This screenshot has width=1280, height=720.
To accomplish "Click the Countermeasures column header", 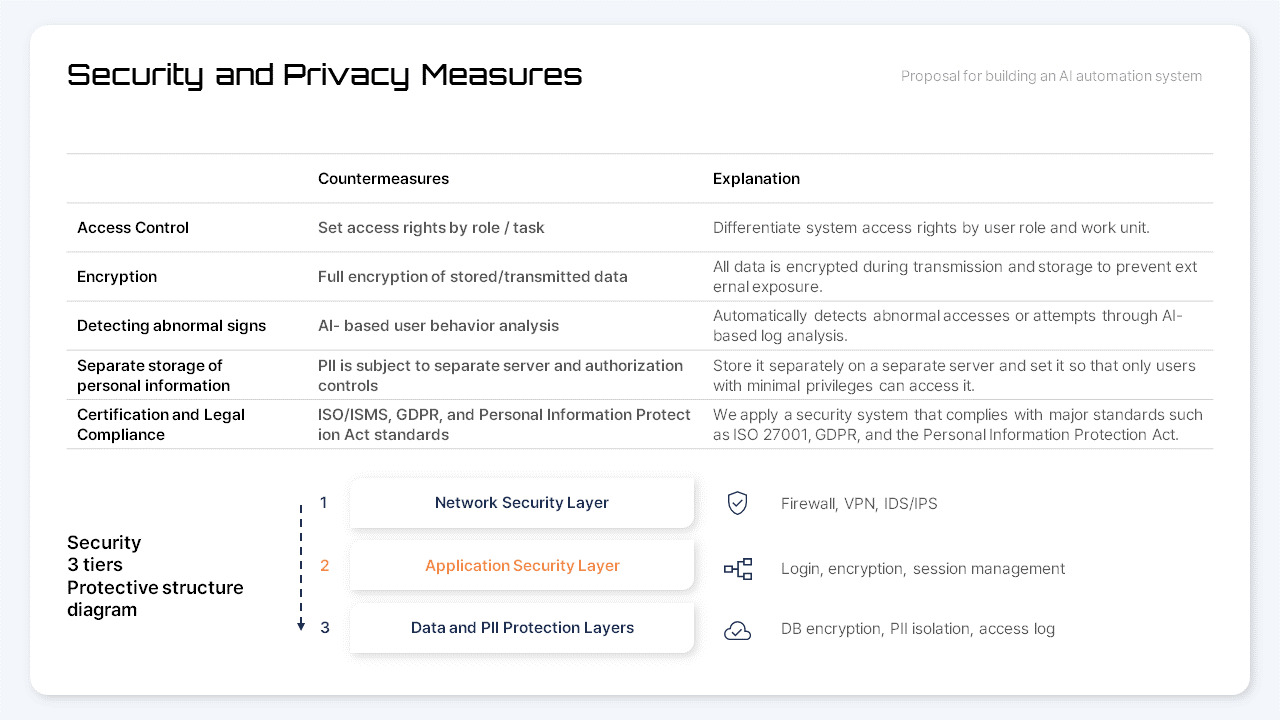I will pyautogui.click(x=383, y=179).
